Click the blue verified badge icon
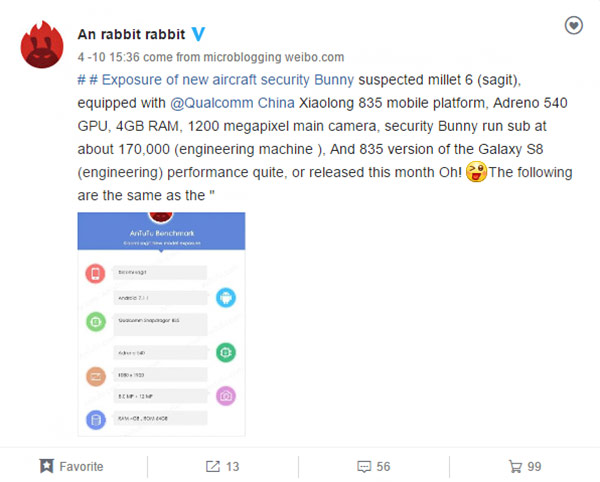 tap(199, 34)
